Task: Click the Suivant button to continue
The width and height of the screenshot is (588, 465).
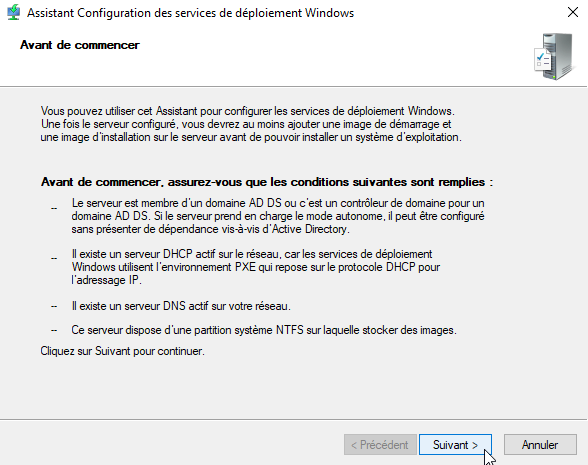Action: tap(455, 445)
